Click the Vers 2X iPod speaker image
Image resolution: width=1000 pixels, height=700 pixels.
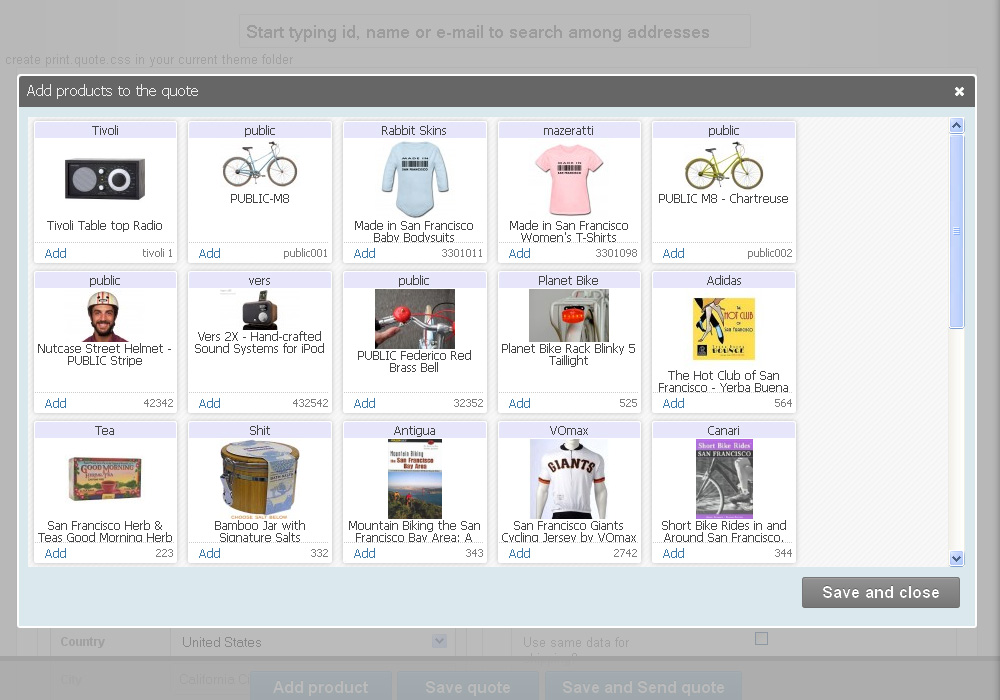click(260, 310)
